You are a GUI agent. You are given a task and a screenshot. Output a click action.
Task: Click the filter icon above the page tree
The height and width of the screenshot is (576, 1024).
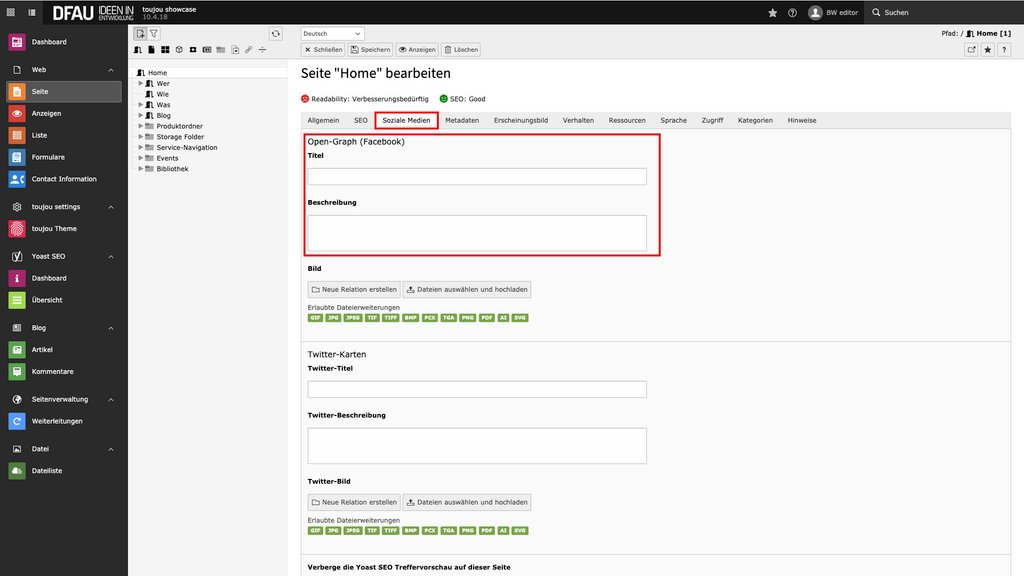[154, 33]
